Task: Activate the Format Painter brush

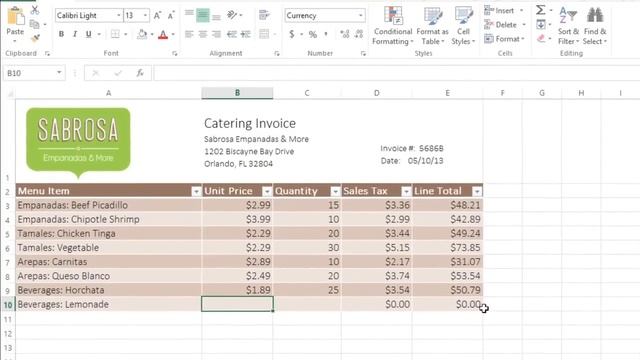Action: tap(35, 38)
